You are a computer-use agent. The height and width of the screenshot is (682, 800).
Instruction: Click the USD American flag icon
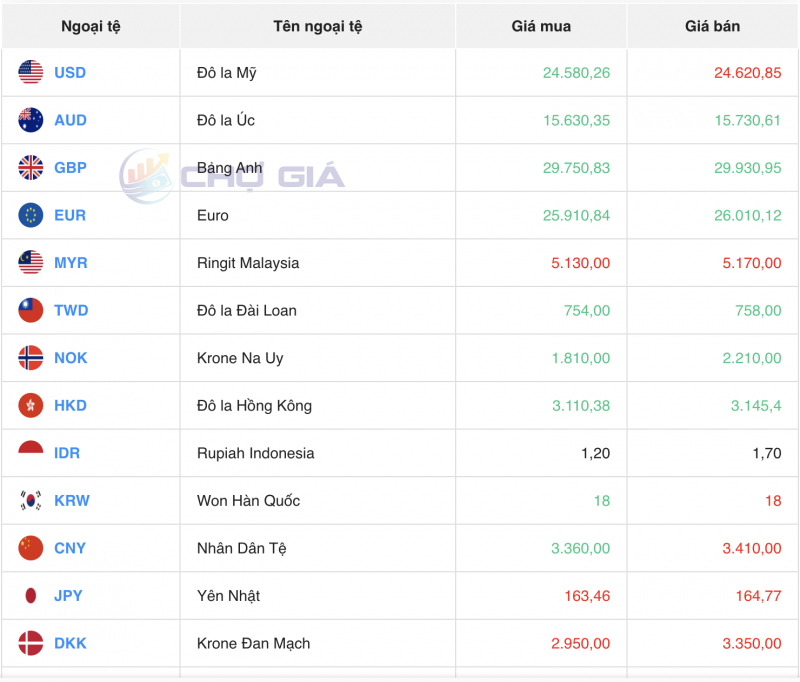point(29,72)
